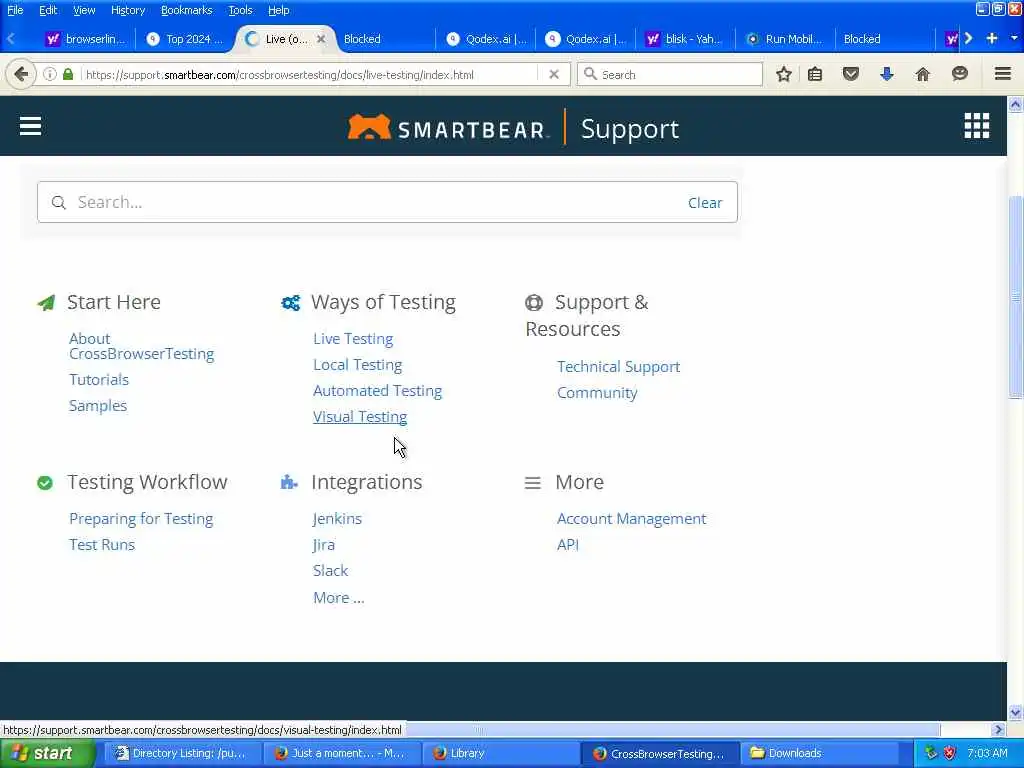
Task: Click the SmartBear logo
Action: [x=447, y=128]
